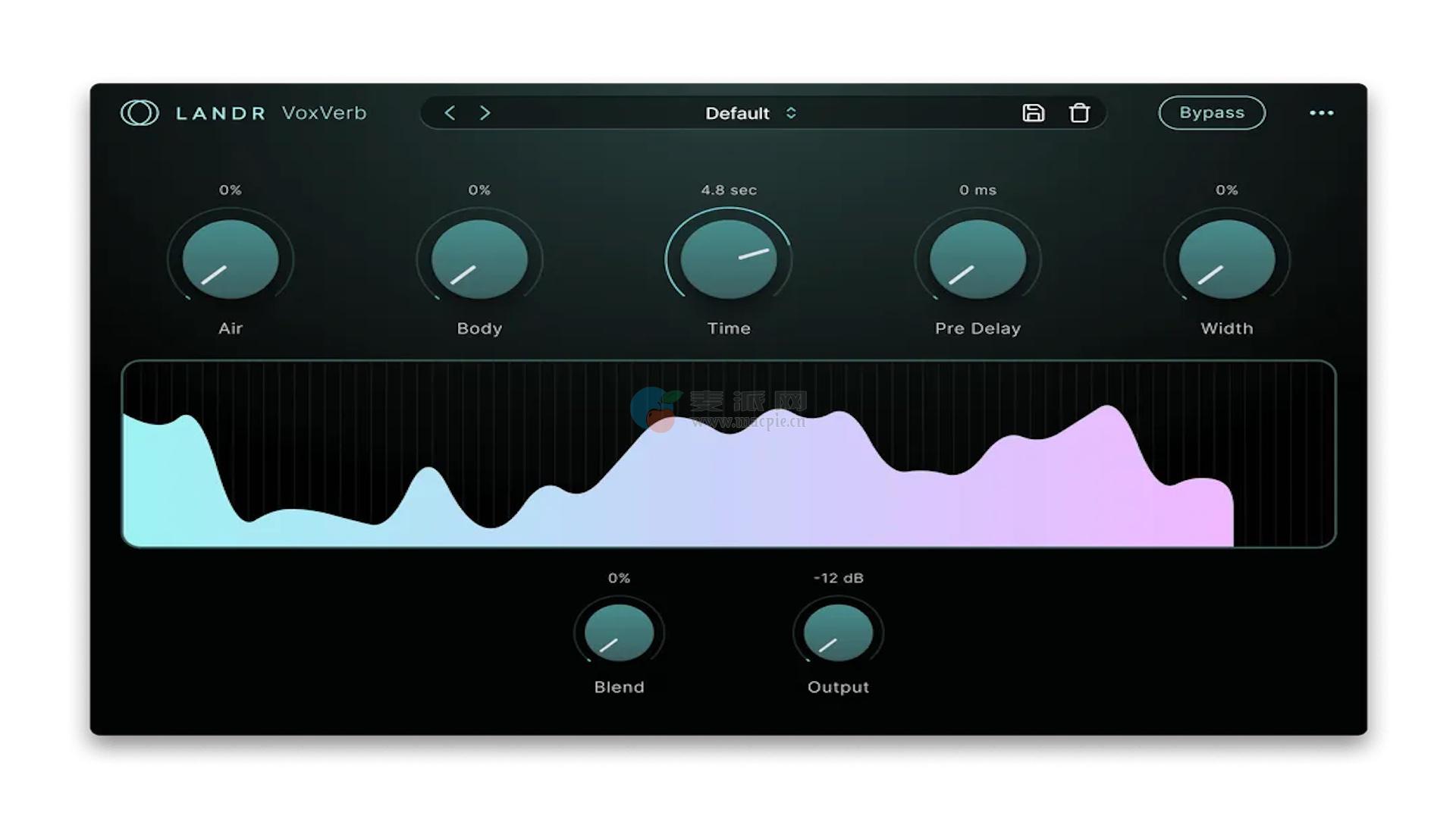The image size is (1456, 819).
Task: Click the Output knob
Action: [838, 633]
